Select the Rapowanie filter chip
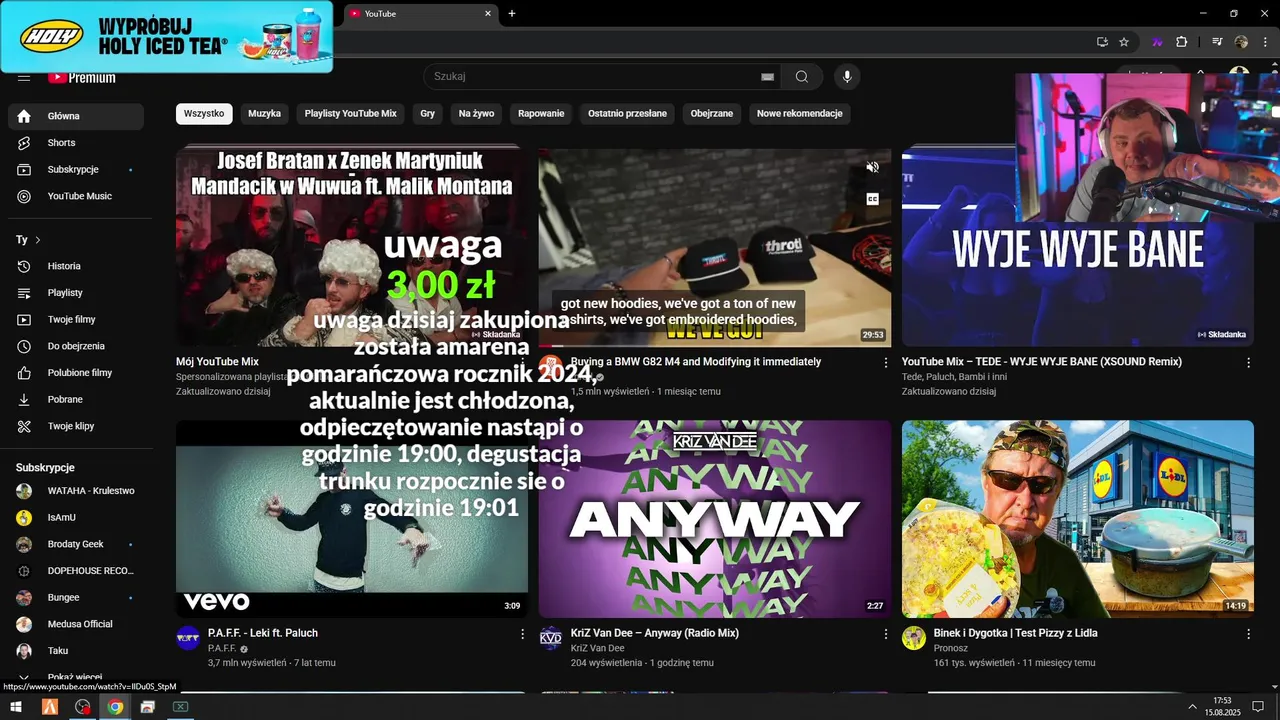This screenshot has width=1280, height=720. [541, 114]
